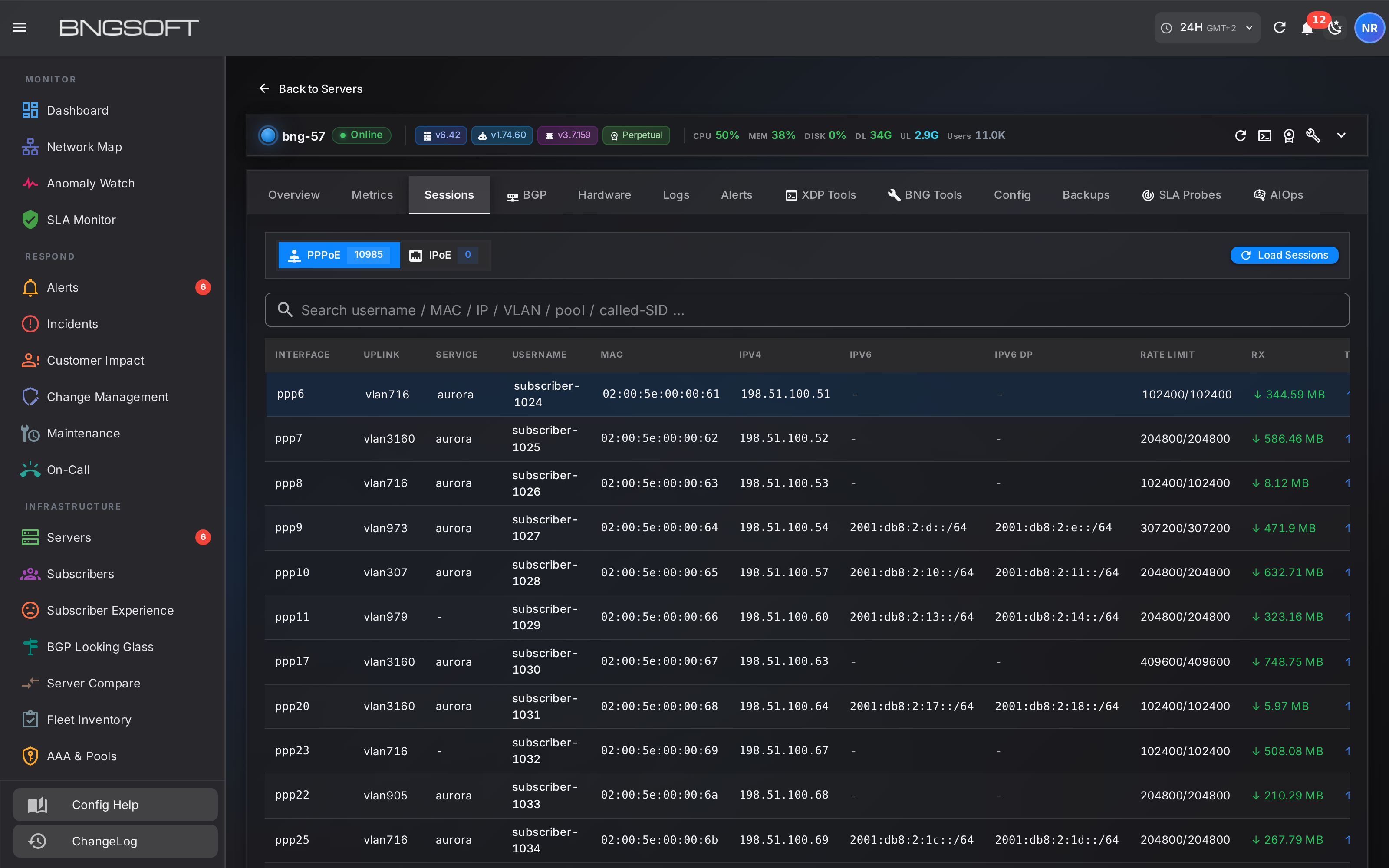The height and width of the screenshot is (868, 1389).
Task: Go to Network Map
Action: (x=112, y=147)
